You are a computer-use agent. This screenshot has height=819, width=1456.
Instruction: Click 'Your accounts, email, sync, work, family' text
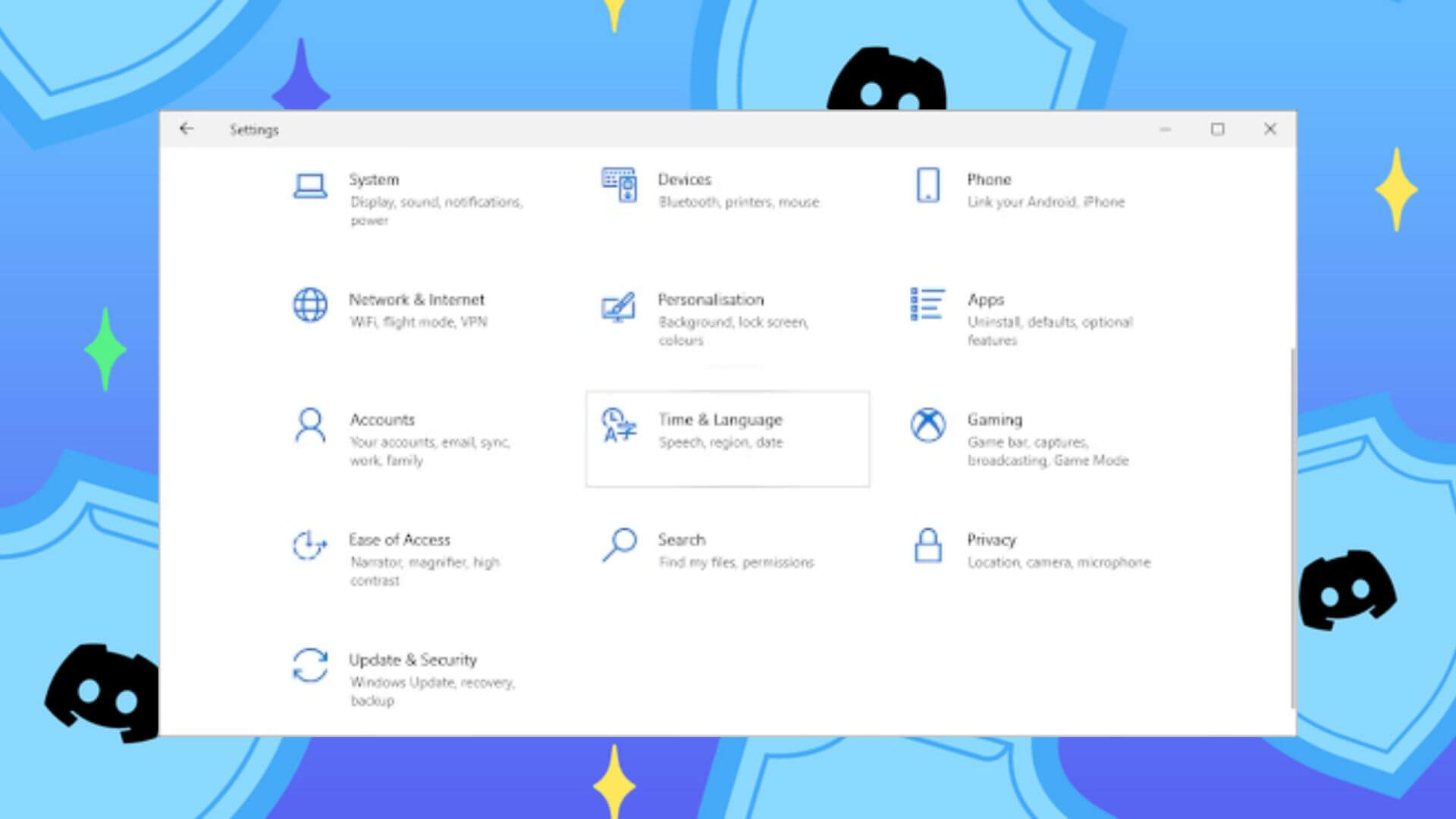tap(430, 451)
